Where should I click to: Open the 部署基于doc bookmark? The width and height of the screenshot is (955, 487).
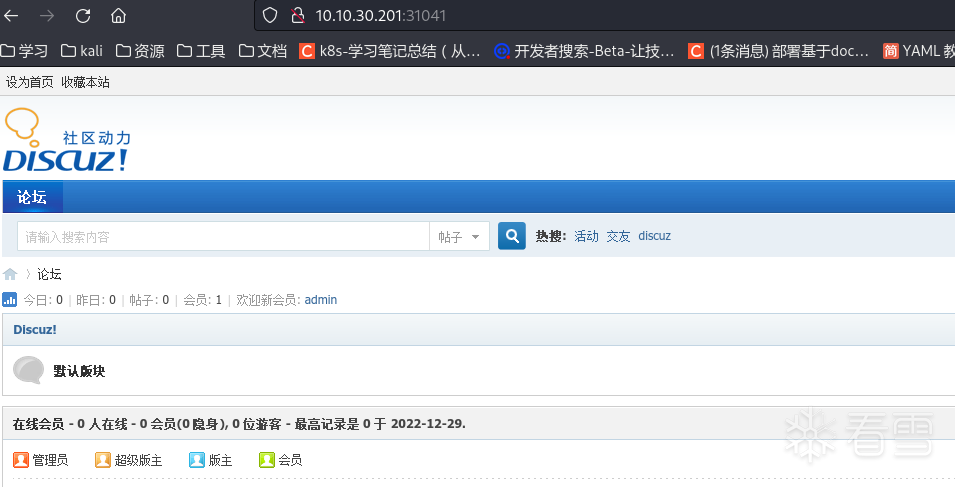point(778,51)
